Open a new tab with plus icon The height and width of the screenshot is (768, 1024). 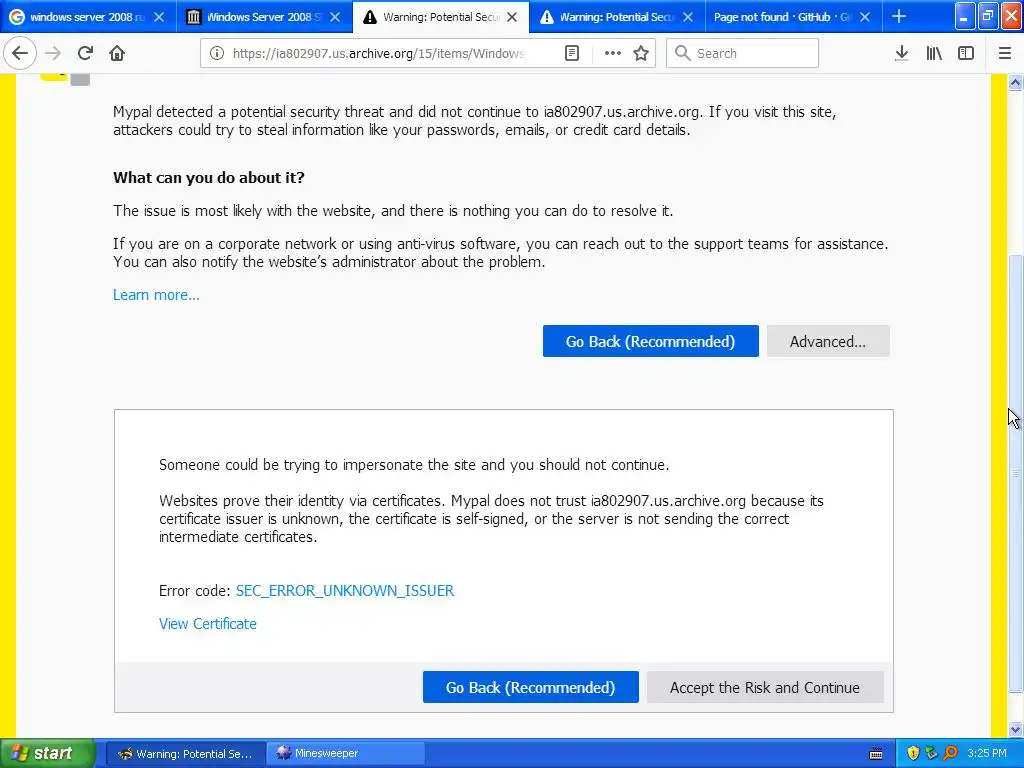899,17
